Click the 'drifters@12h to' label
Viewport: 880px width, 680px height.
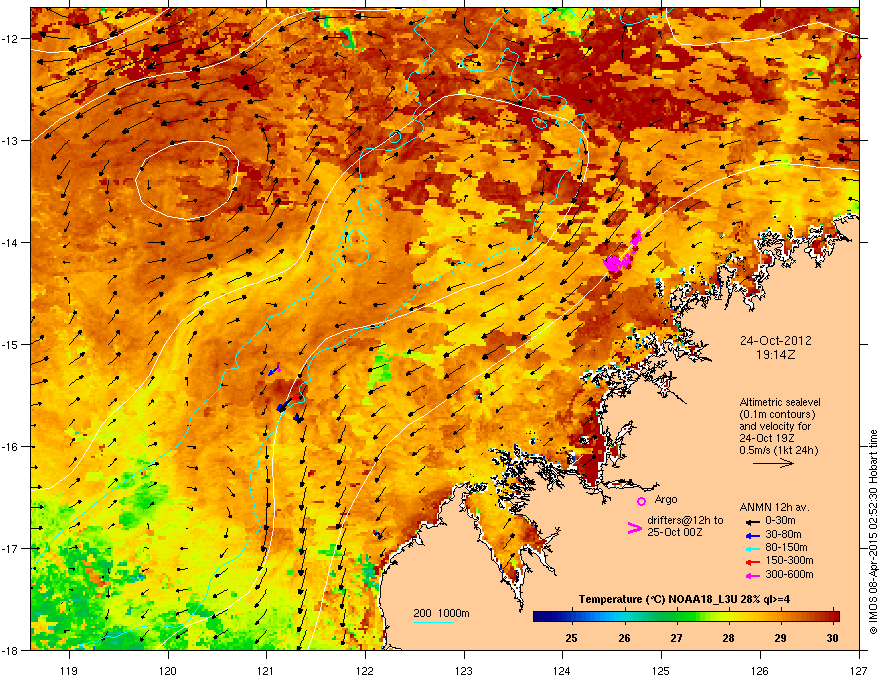pyautogui.click(x=685, y=521)
